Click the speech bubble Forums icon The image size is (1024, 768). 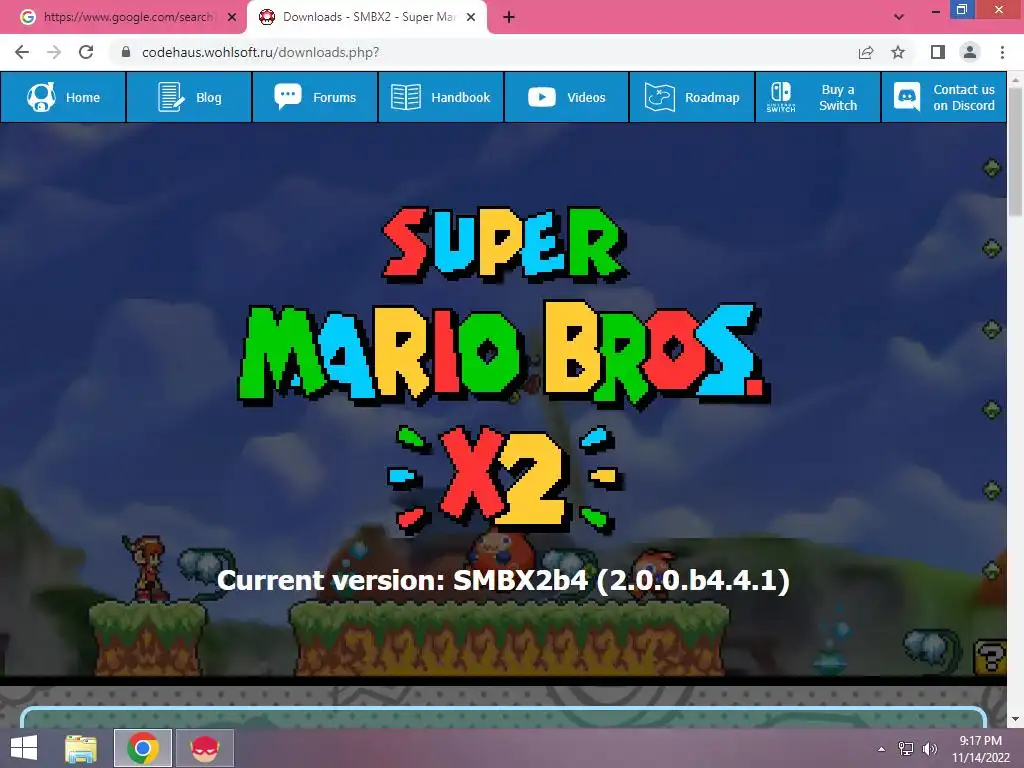pyautogui.click(x=288, y=97)
